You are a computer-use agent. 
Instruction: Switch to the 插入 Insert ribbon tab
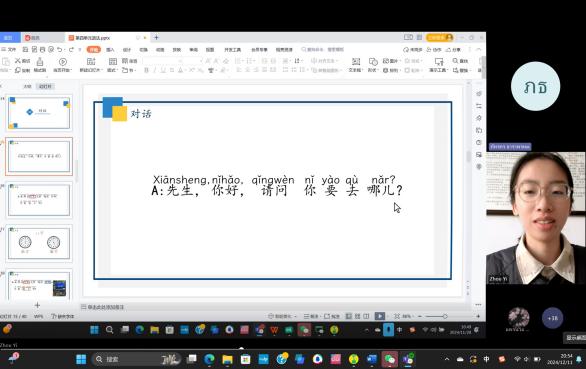pos(110,49)
